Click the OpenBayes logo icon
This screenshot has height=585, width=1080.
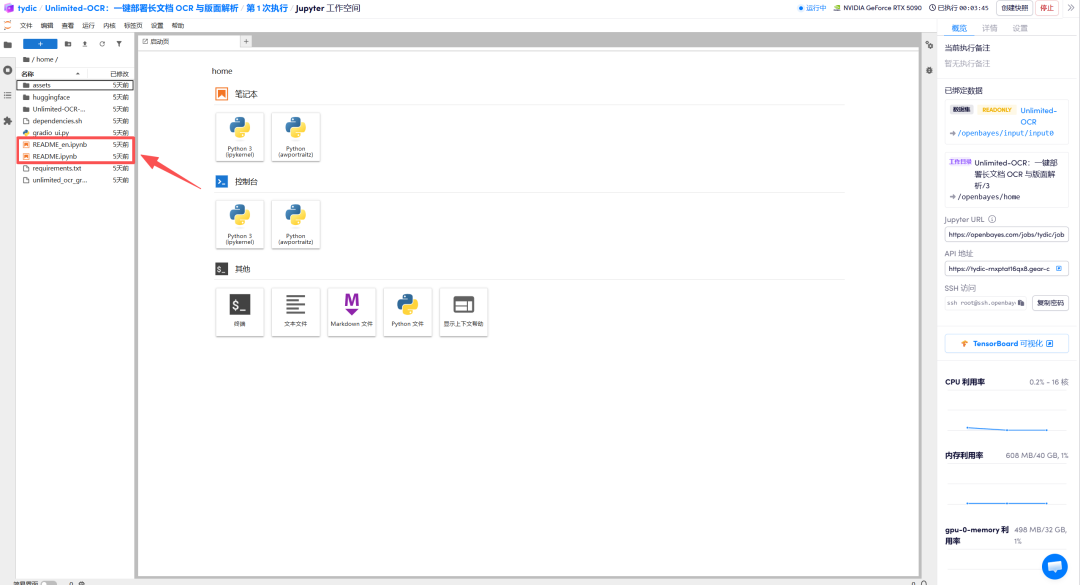tap(8, 8)
